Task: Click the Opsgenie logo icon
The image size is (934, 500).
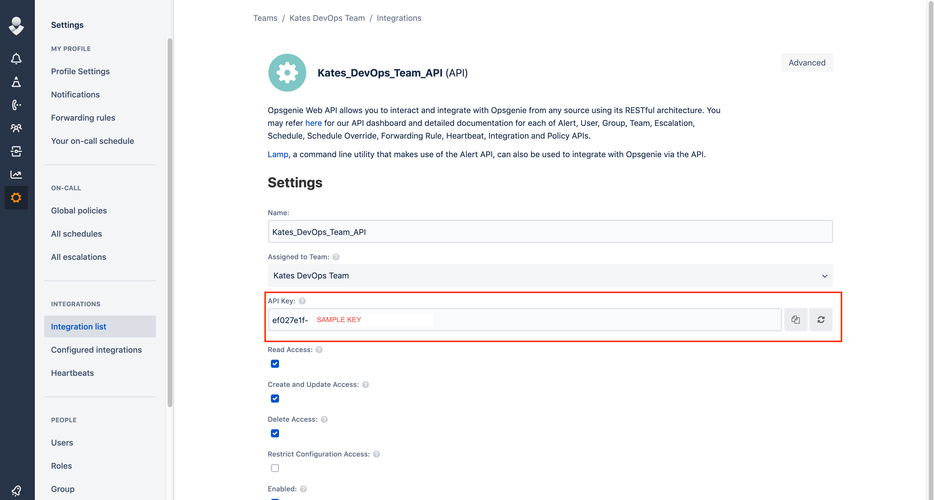Action: coord(16,26)
